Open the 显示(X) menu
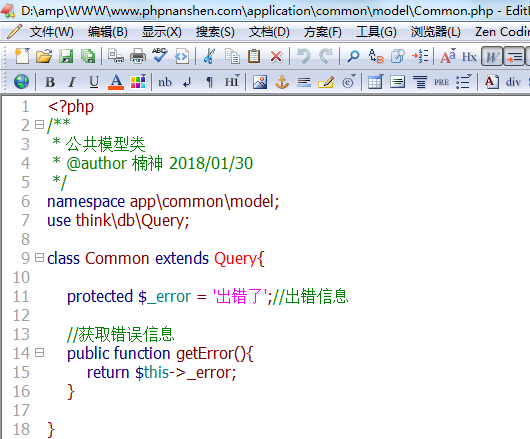530x439 pixels. (162, 32)
